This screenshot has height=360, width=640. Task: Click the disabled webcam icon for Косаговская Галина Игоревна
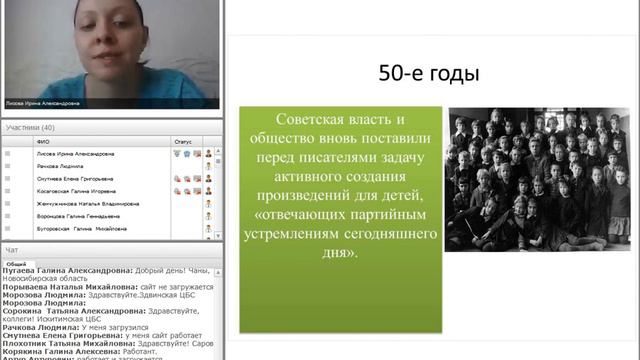tap(187, 191)
